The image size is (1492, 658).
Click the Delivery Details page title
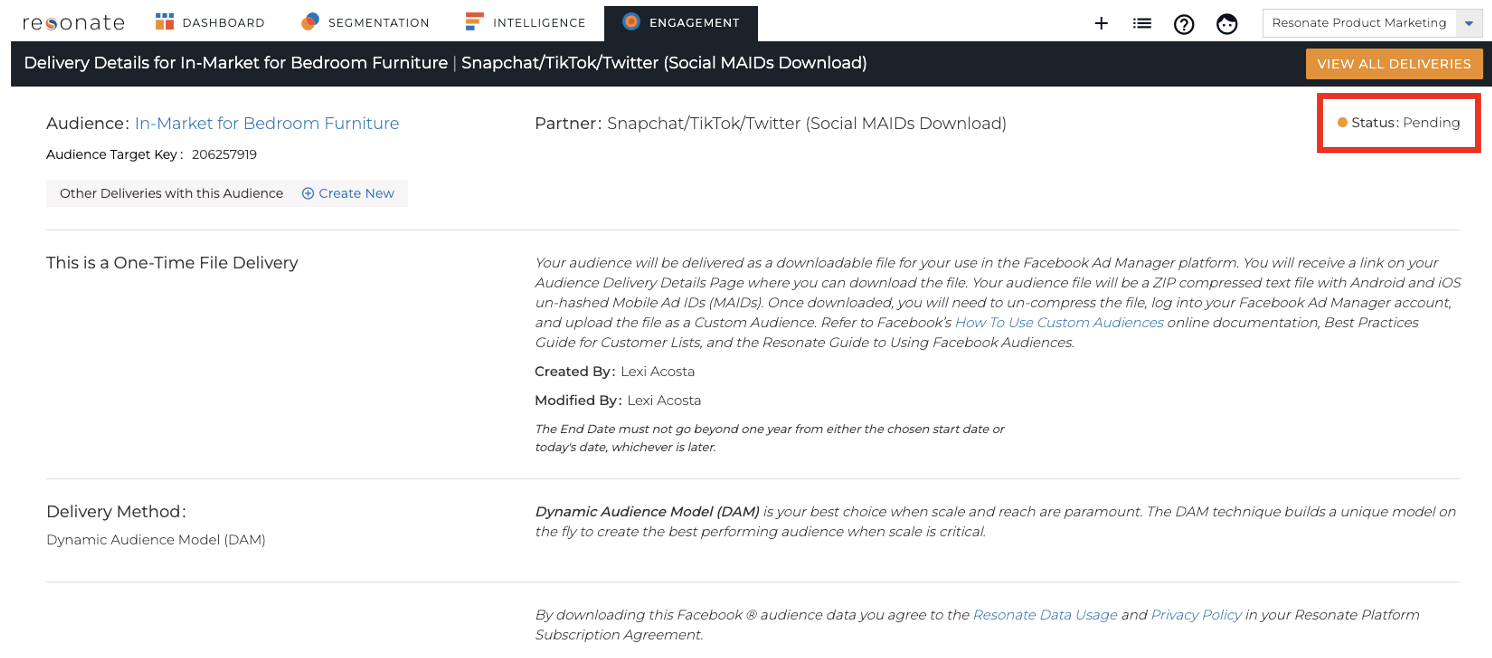[x=445, y=63]
